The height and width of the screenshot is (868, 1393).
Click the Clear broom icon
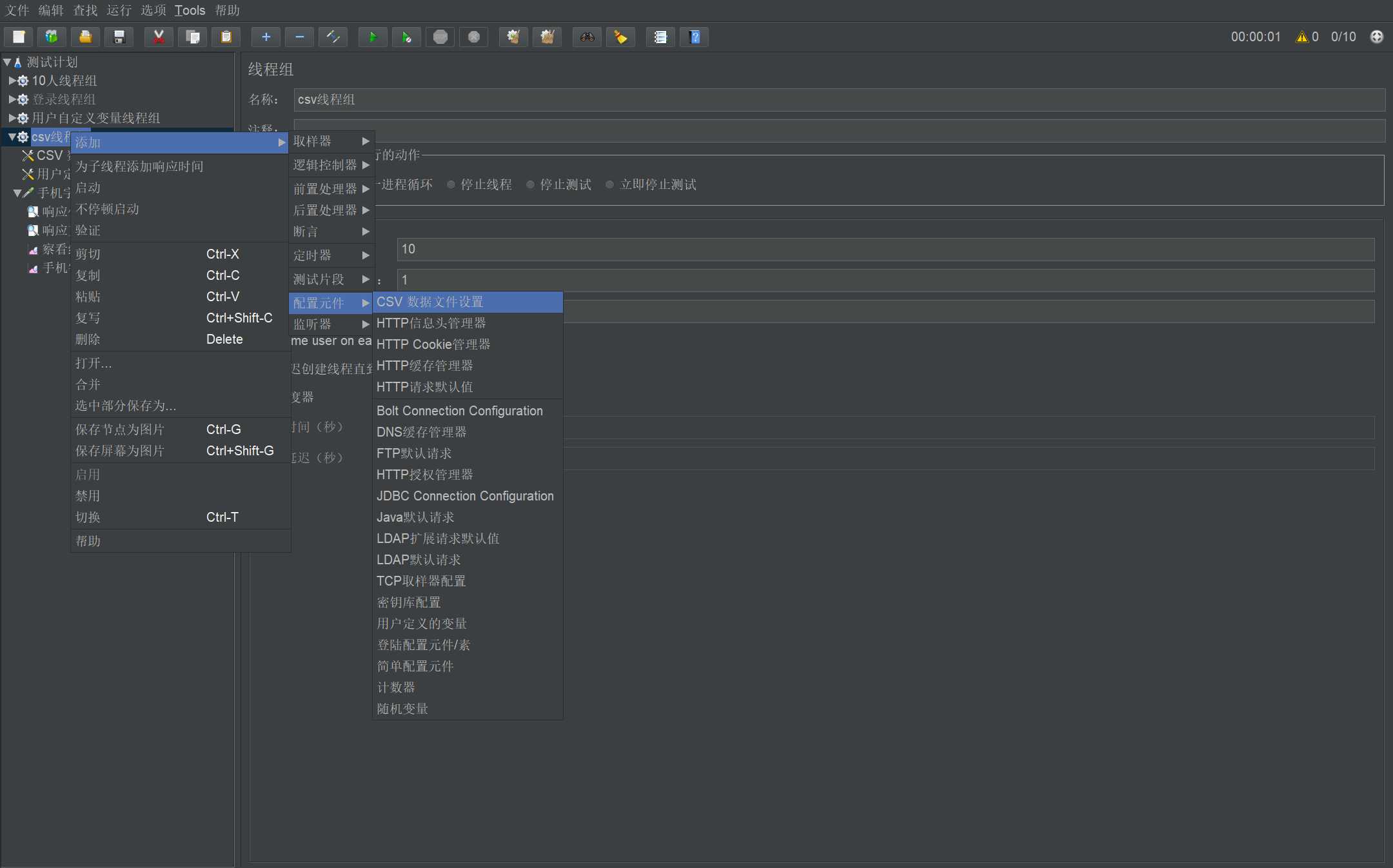click(513, 37)
